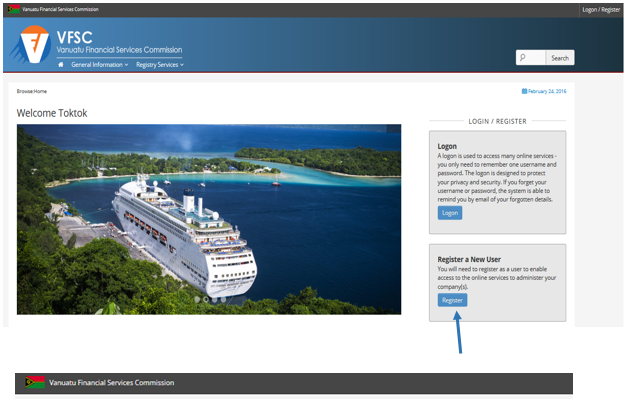Open the Registry Services dropdown
Viewport: 629px width, 399px height.
[160, 65]
